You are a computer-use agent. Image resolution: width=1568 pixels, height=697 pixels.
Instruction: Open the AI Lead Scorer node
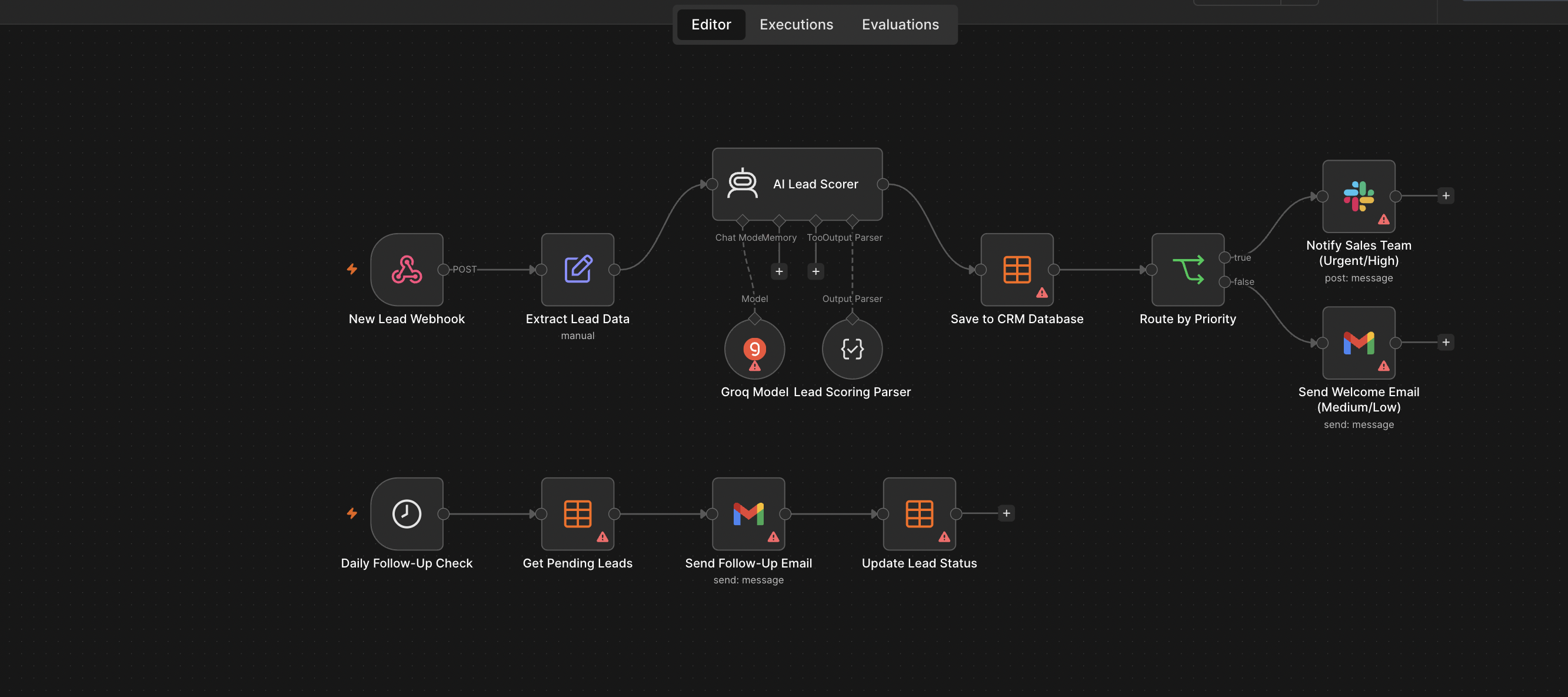coord(797,184)
